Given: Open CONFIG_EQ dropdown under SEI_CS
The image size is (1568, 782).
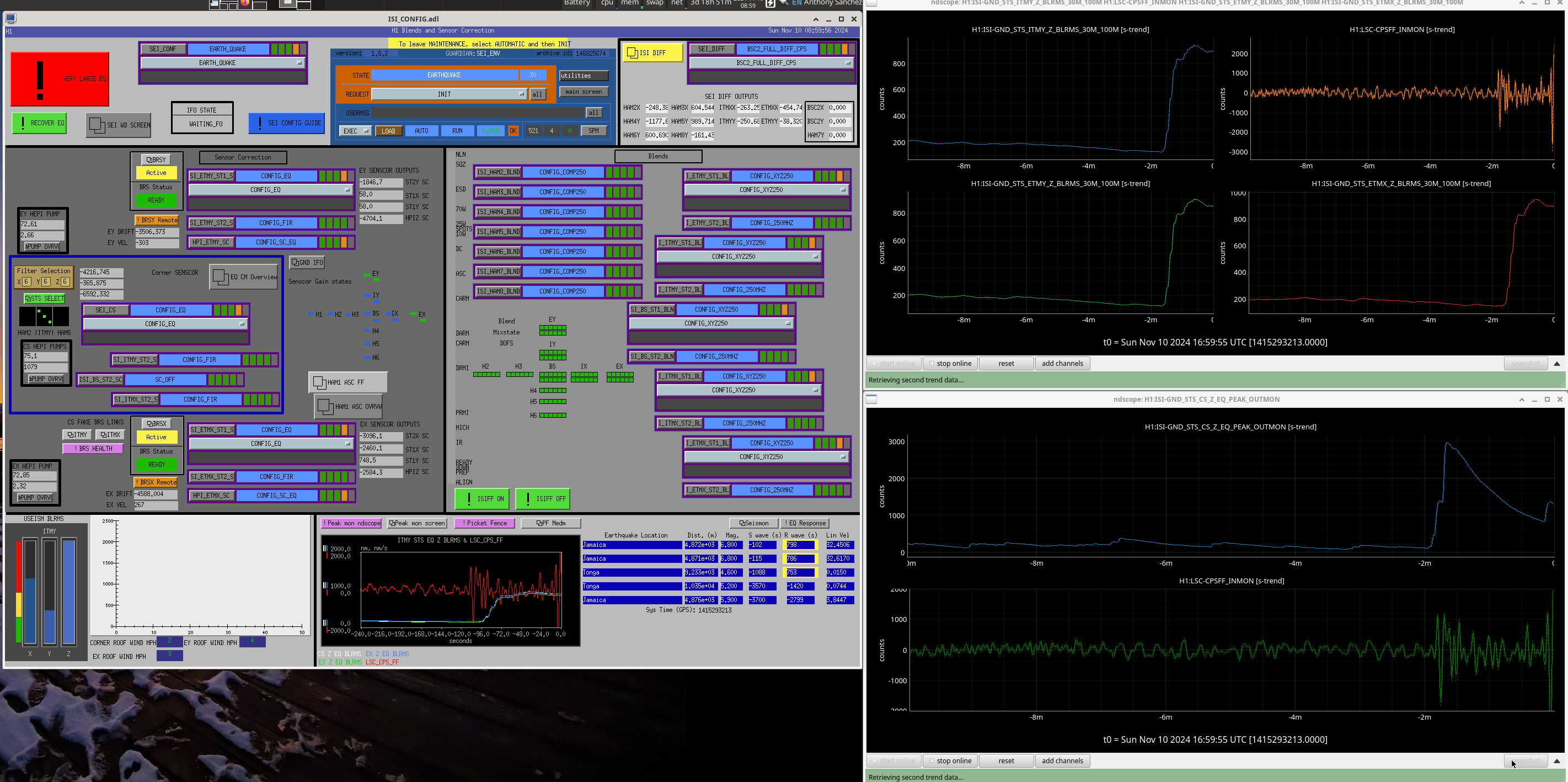Looking at the screenshot, I should [165, 324].
